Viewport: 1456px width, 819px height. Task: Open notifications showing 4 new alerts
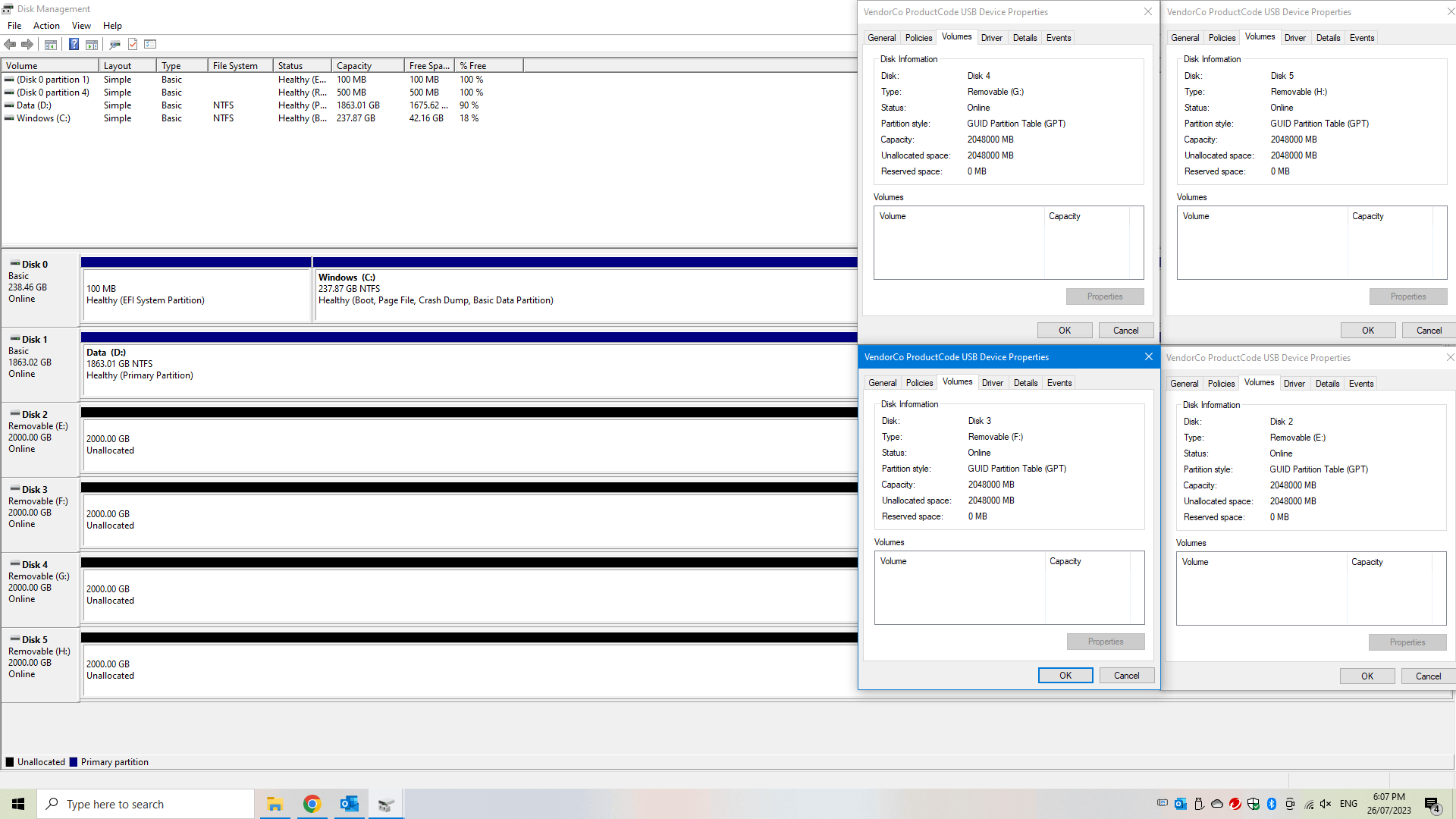point(1432,803)
